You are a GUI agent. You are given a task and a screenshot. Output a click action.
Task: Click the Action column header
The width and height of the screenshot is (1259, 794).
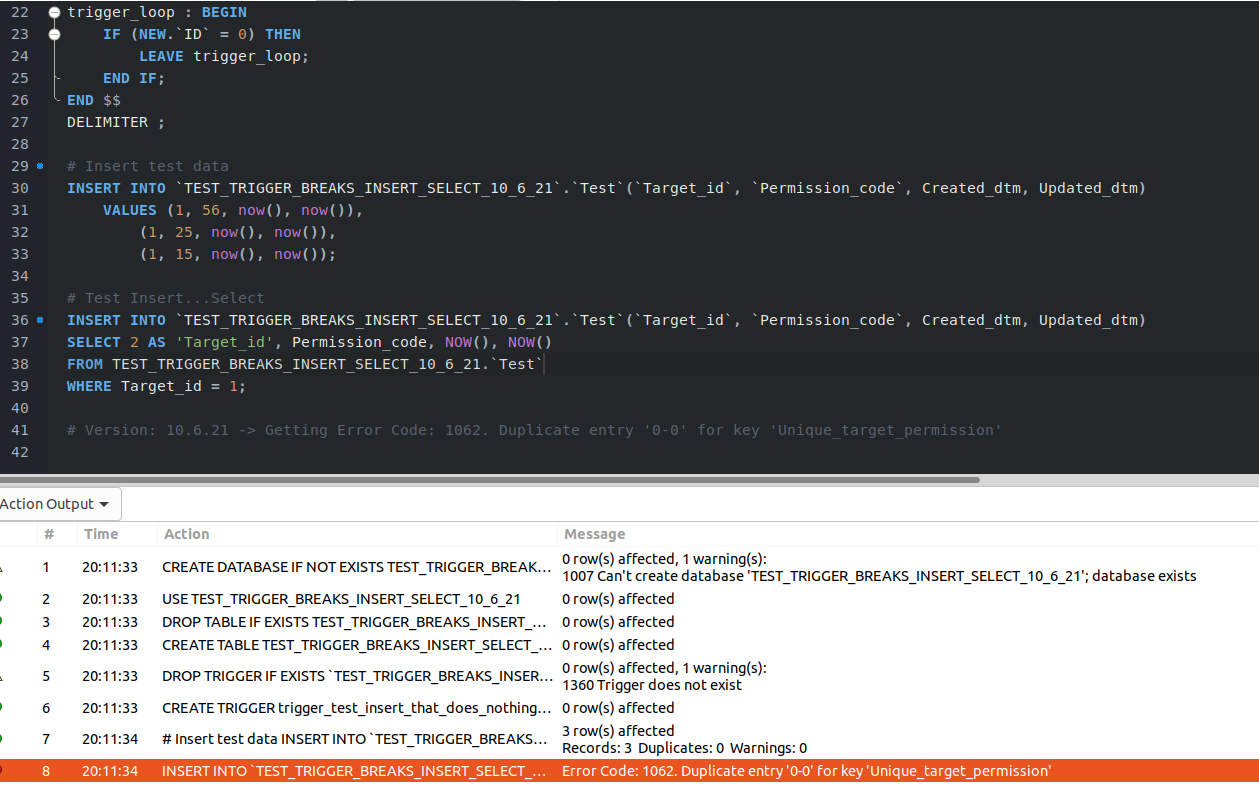[187, 534]
